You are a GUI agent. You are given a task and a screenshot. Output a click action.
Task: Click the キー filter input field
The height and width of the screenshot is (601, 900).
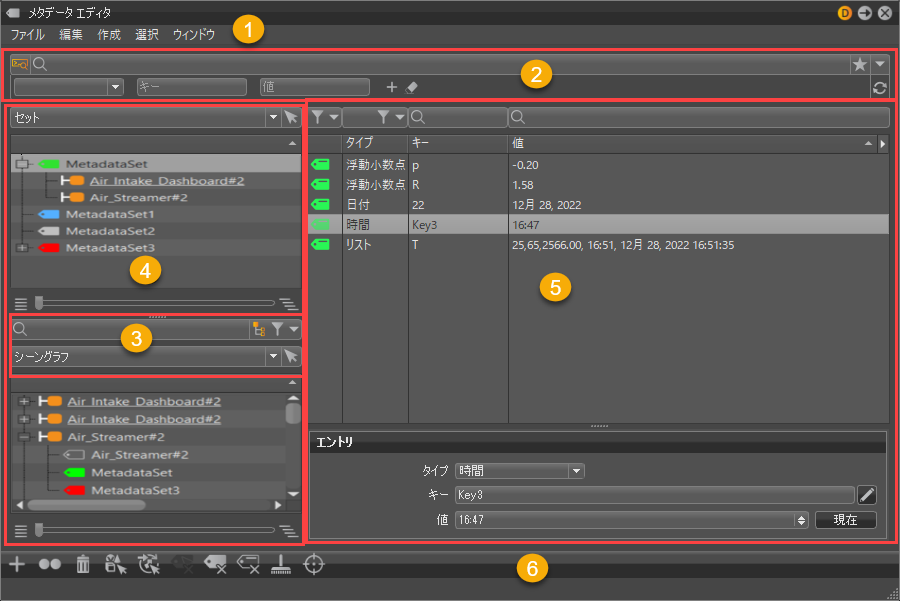pos(192,87)
